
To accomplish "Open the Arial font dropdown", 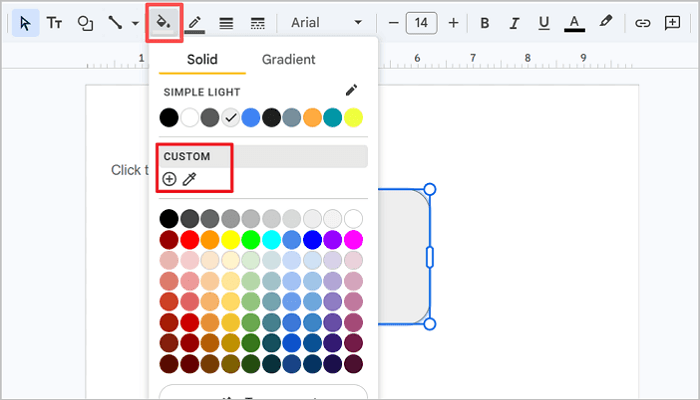I will tap(326, 23).
